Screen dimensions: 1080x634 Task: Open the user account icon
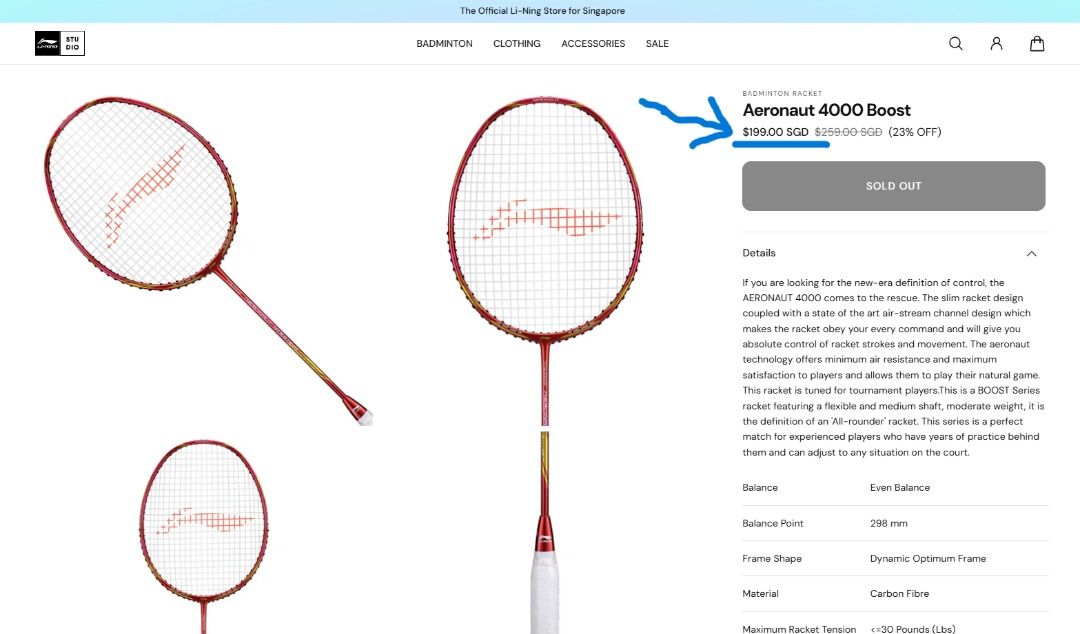coord(996,43)
